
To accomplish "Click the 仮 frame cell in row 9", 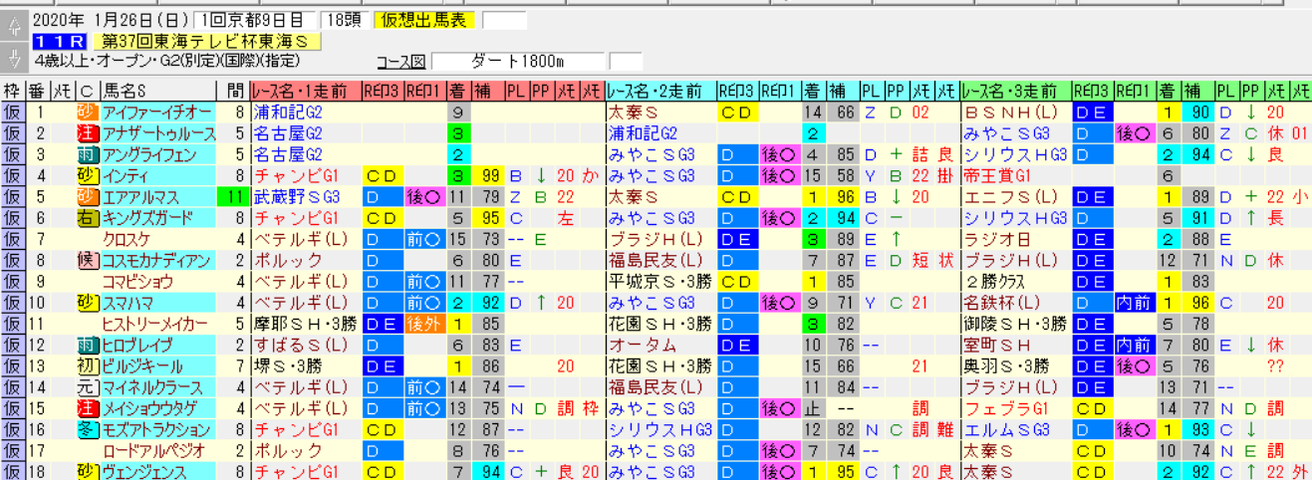I will (12, 281).
